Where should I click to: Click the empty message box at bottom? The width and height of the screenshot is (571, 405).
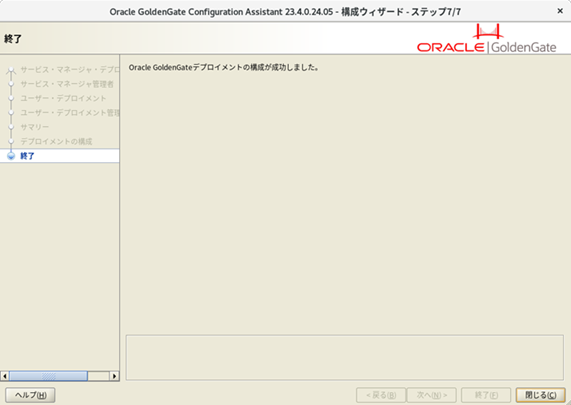click(x=344, y=357)
